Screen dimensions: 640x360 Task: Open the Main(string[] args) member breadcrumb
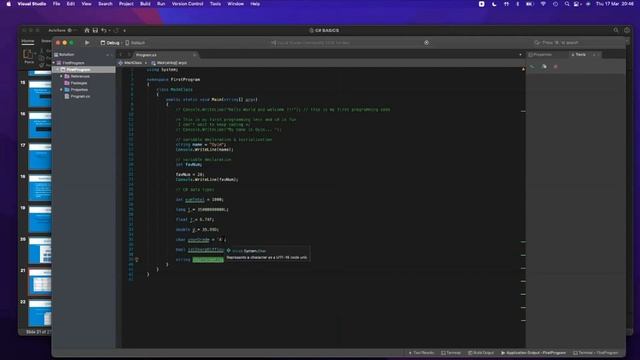(169, 63)
